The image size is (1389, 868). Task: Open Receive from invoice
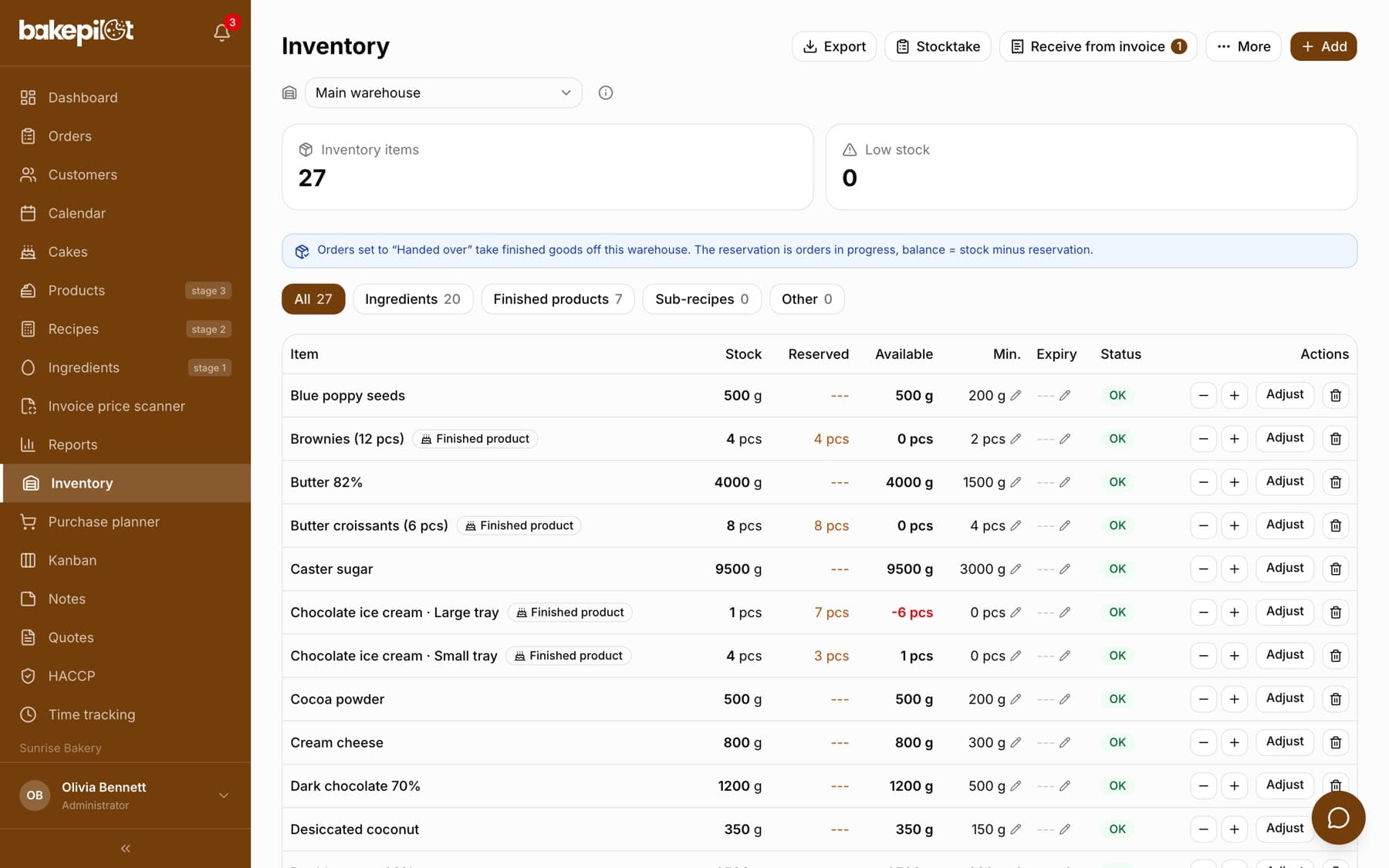pos(1098,46)
